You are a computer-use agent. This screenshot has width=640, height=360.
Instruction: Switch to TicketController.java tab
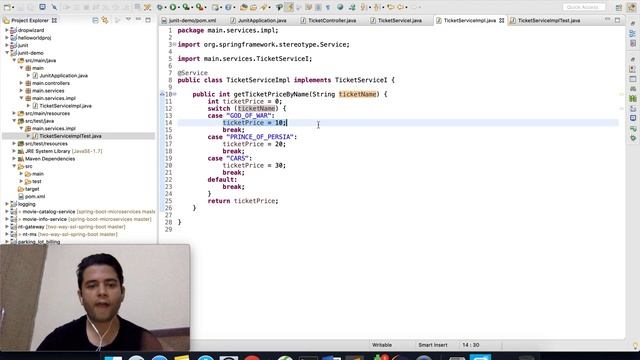coord(332,20)
